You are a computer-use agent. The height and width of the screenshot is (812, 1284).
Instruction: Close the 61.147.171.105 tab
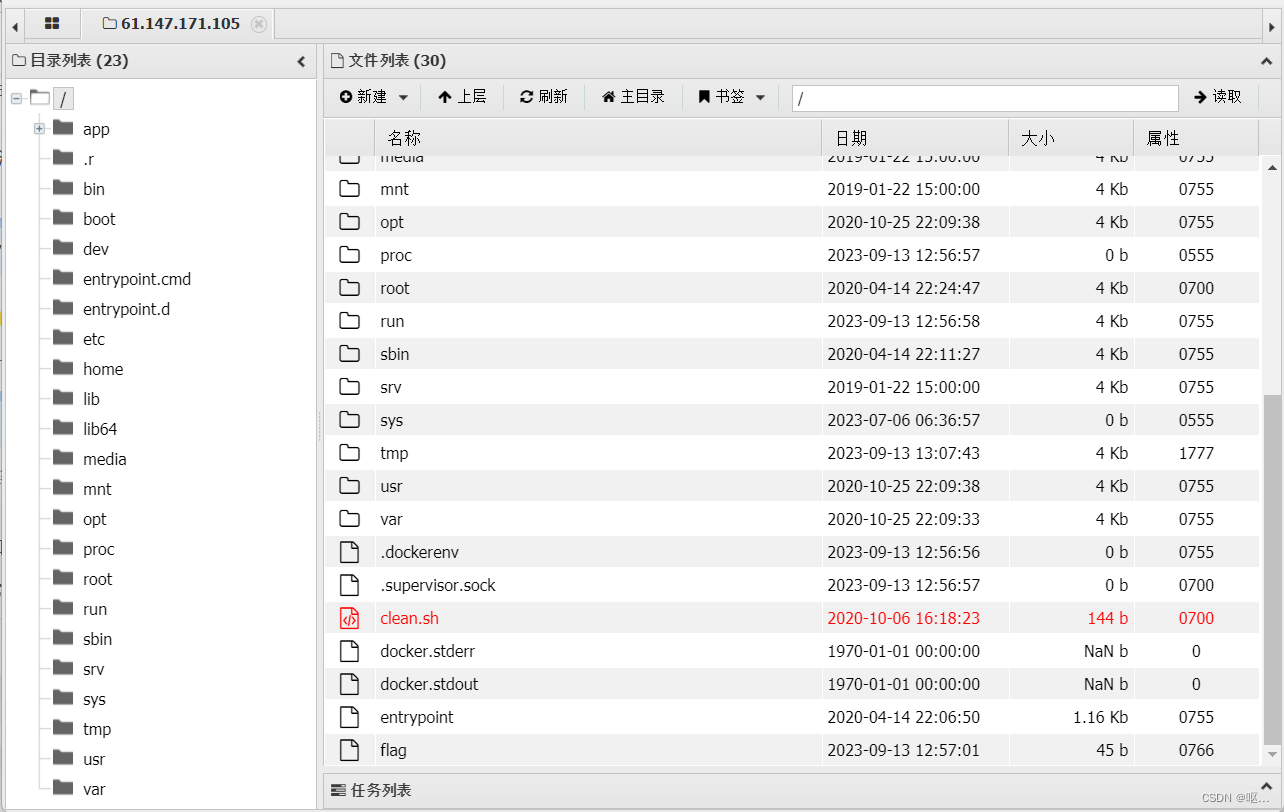pyautogui.click(x=259, y=24)
